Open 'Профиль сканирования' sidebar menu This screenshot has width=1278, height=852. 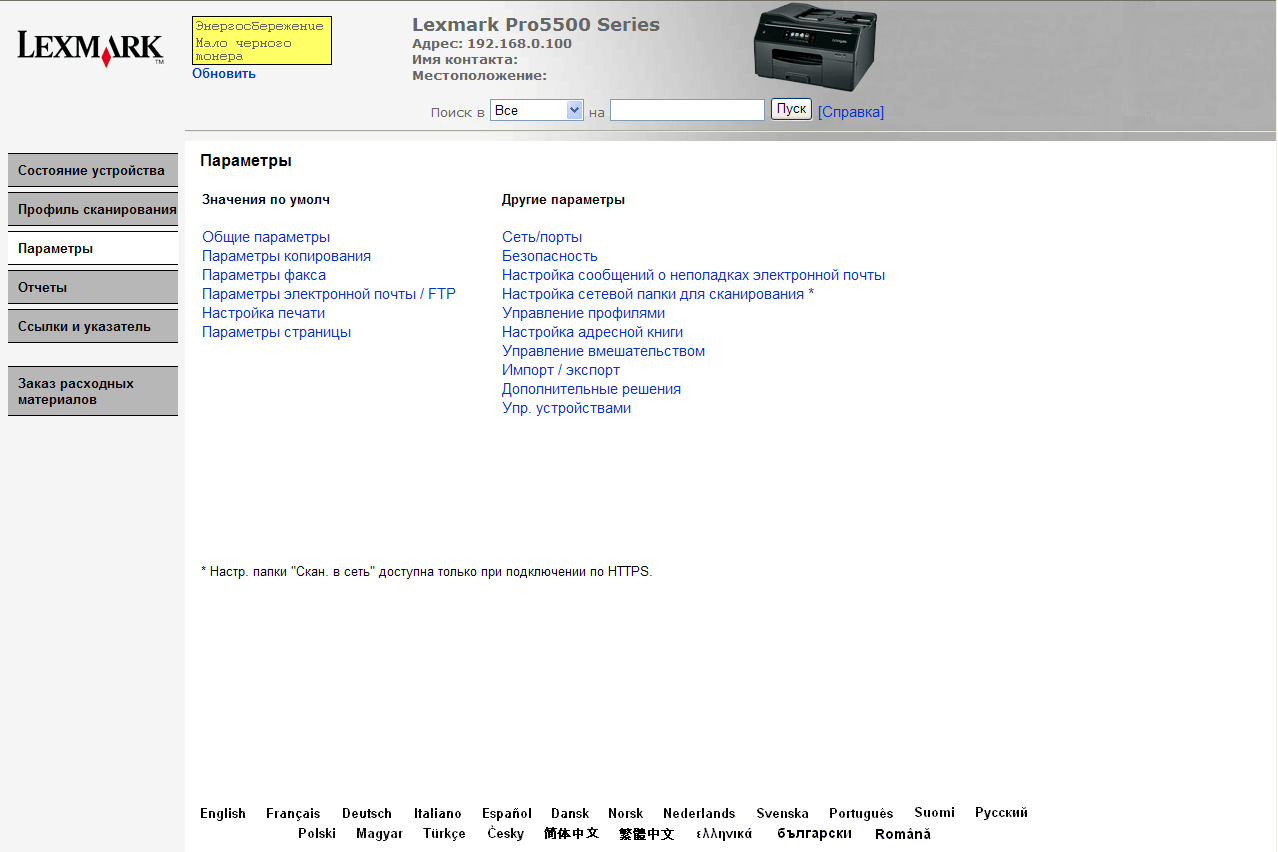[93, 209]
